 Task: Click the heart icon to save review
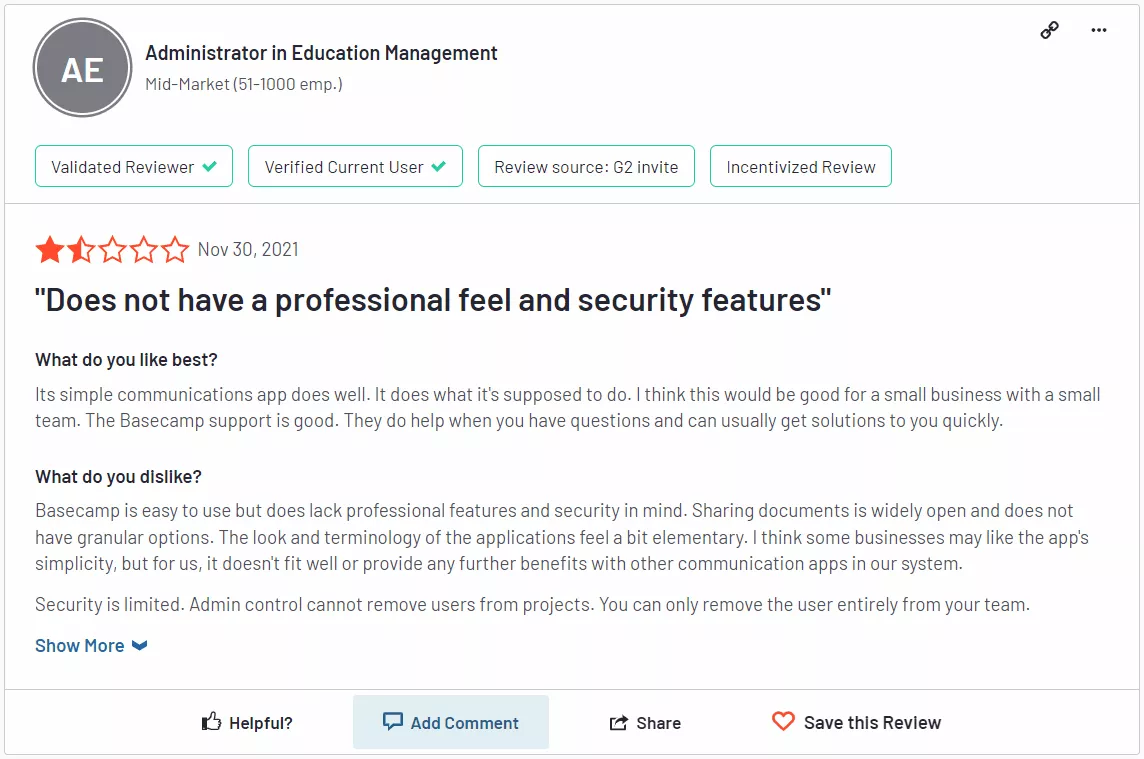pyautogui.click(x=784, y=721)
